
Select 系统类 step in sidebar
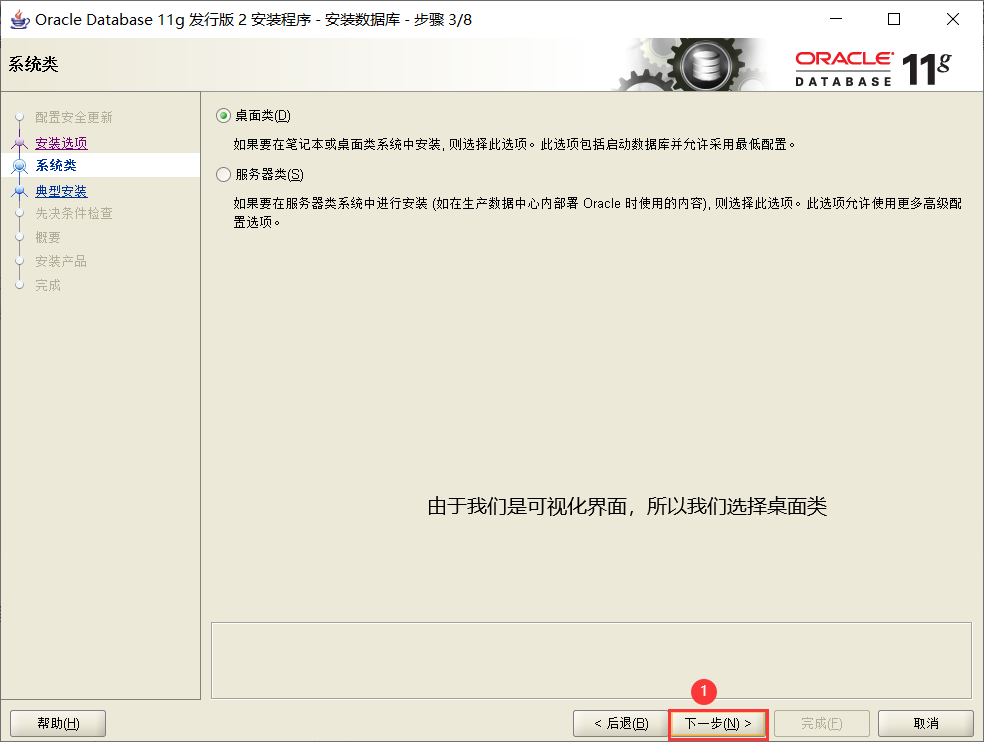pyautogui.click(x=56, y=165)
